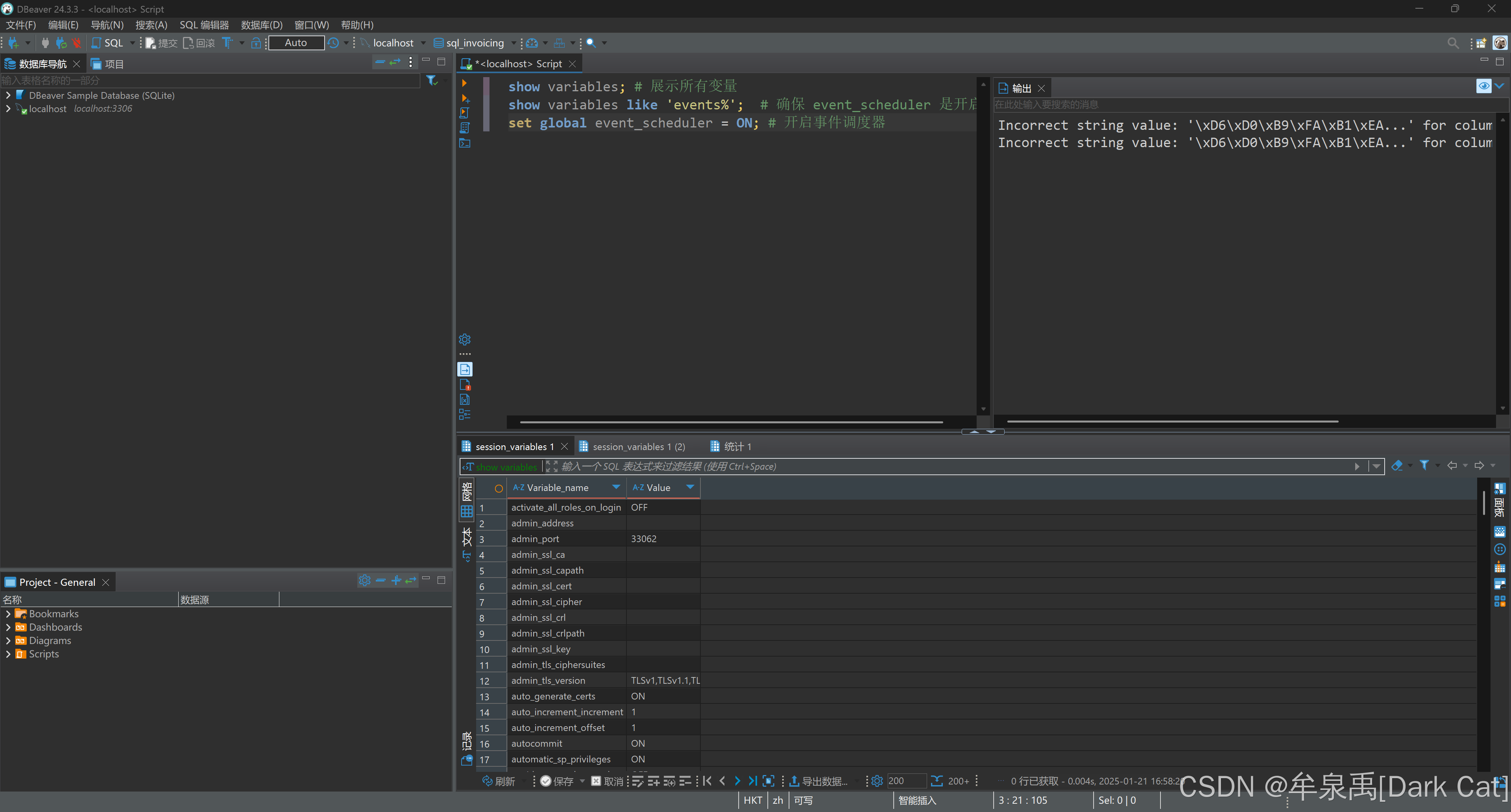The image size is (1511, 812).
Task: Click the output panel vertical scrollbar
Action: click(x=1502, y=264)
